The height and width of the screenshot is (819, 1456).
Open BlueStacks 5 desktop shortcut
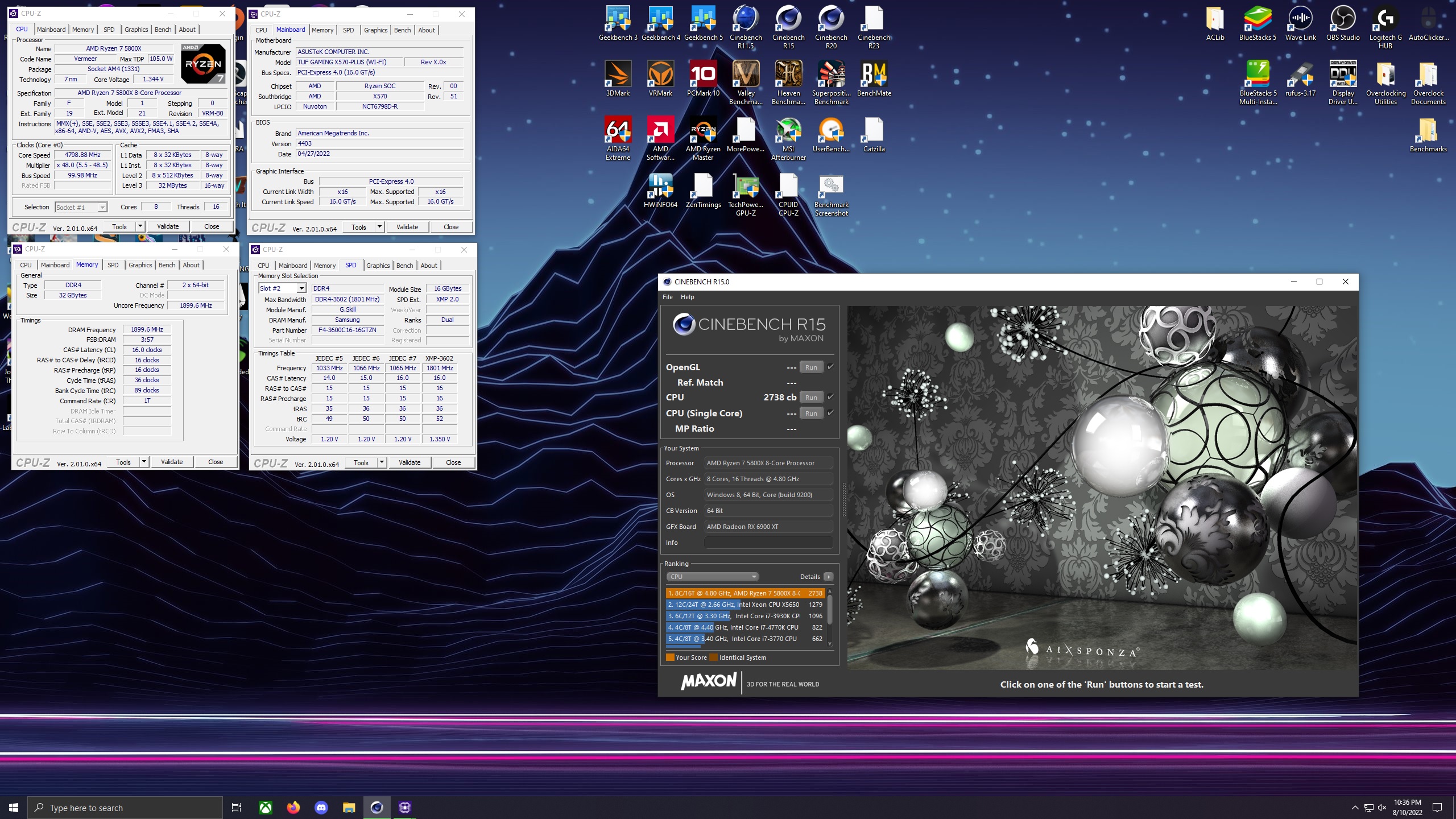(x=1258, y=24)
